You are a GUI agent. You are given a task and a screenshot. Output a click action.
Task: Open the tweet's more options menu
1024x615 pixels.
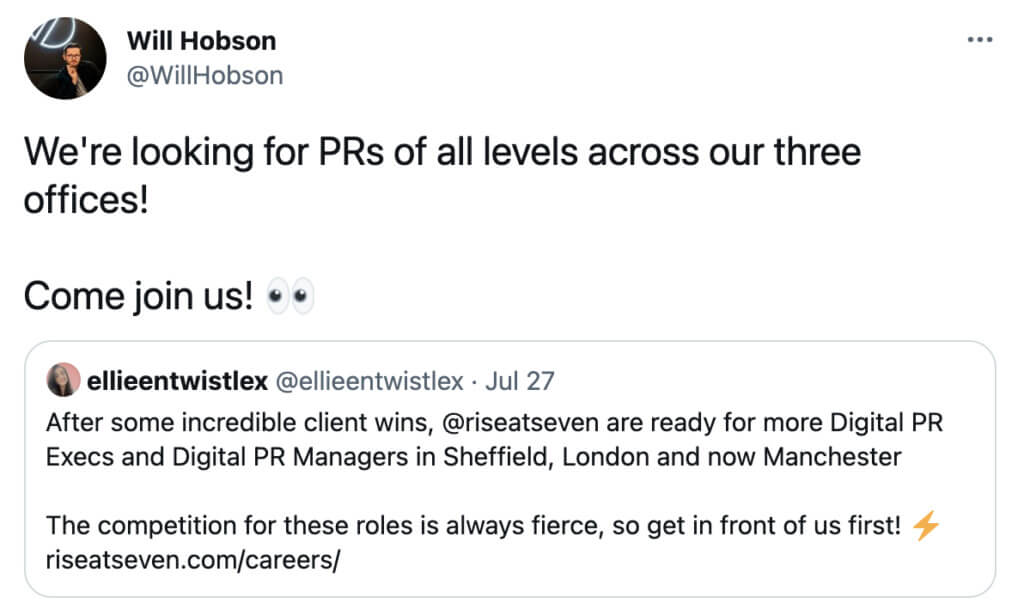click(x=979, y=40)
